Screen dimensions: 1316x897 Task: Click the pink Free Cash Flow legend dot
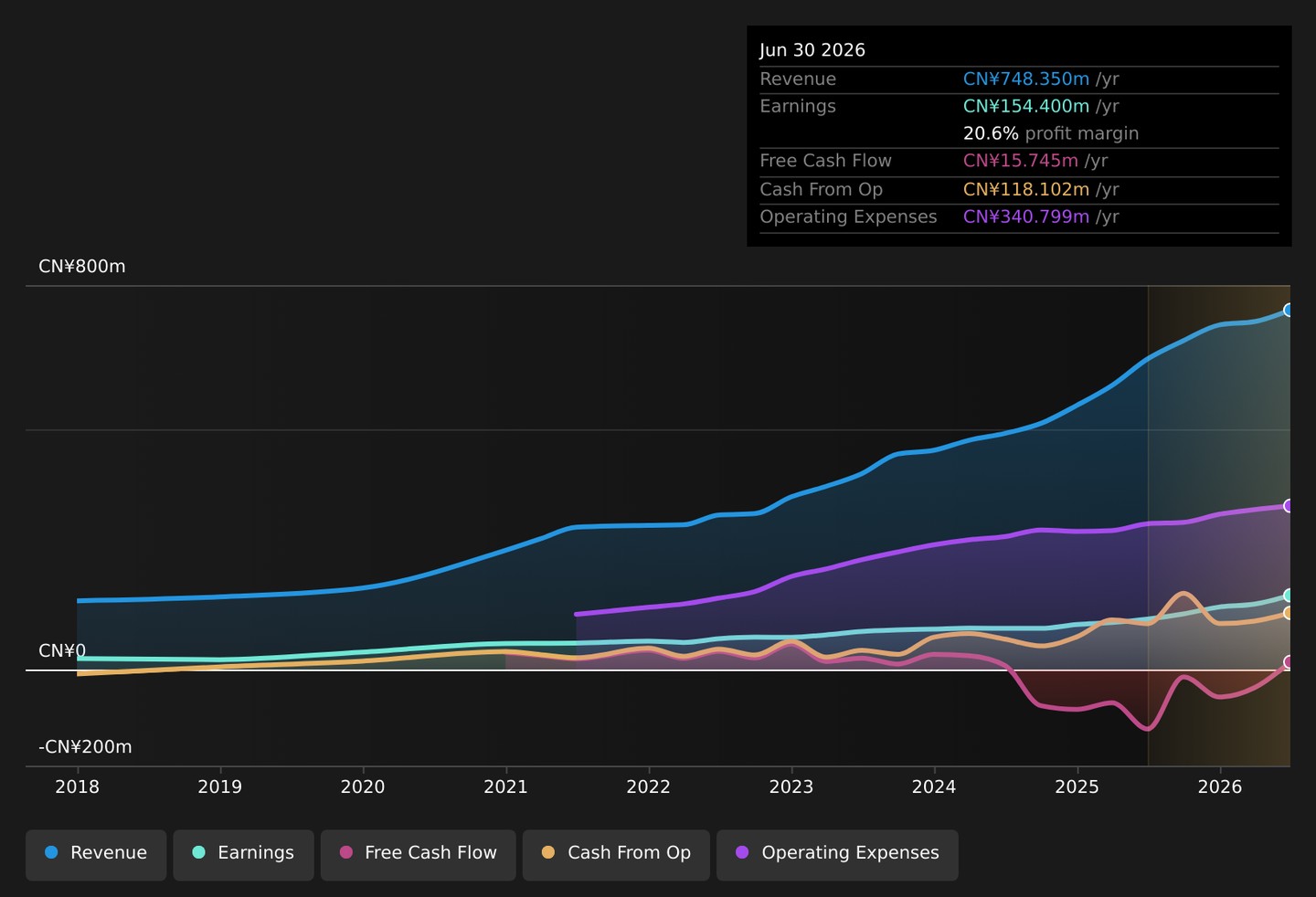346,852
